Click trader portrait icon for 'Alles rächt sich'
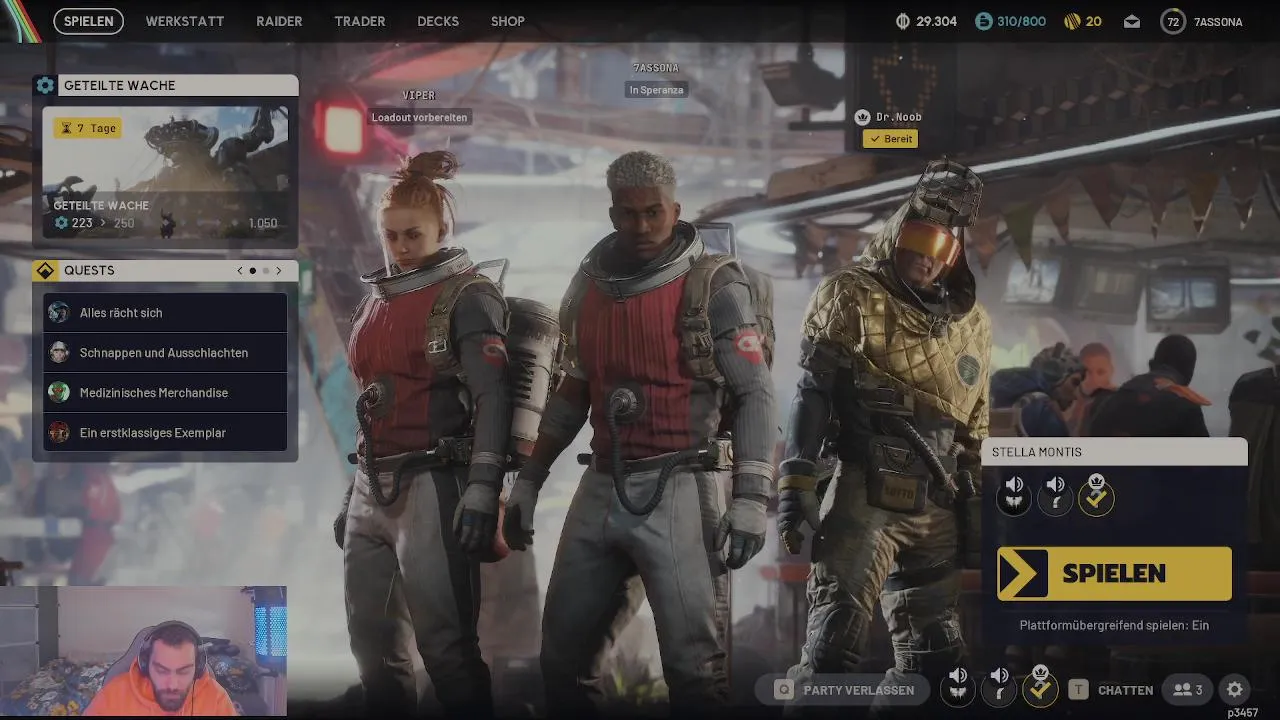 [x=59, y=312]
